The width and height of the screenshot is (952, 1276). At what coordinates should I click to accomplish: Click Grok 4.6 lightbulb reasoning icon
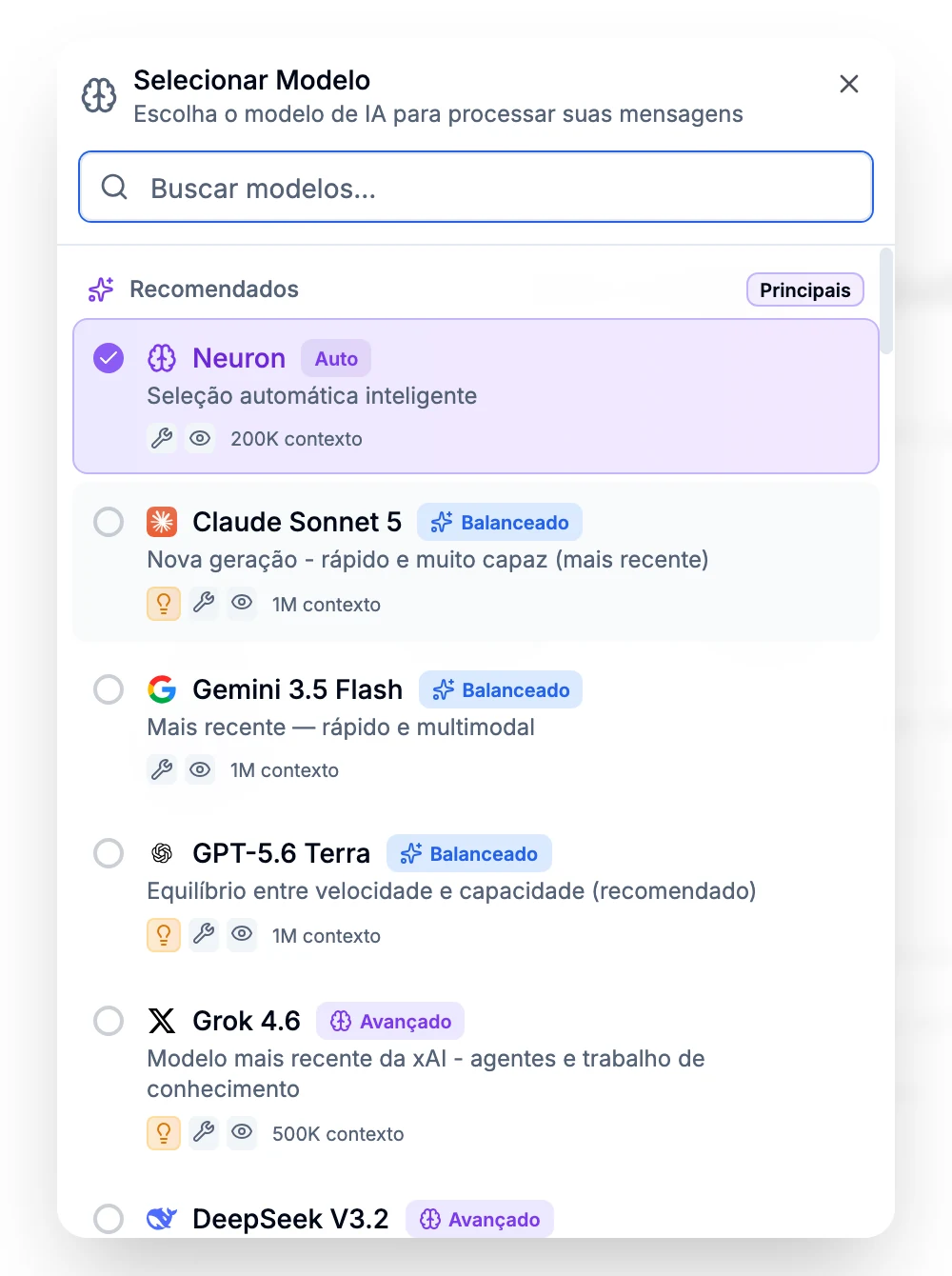pyautogui.click(x=164, y=1133)
